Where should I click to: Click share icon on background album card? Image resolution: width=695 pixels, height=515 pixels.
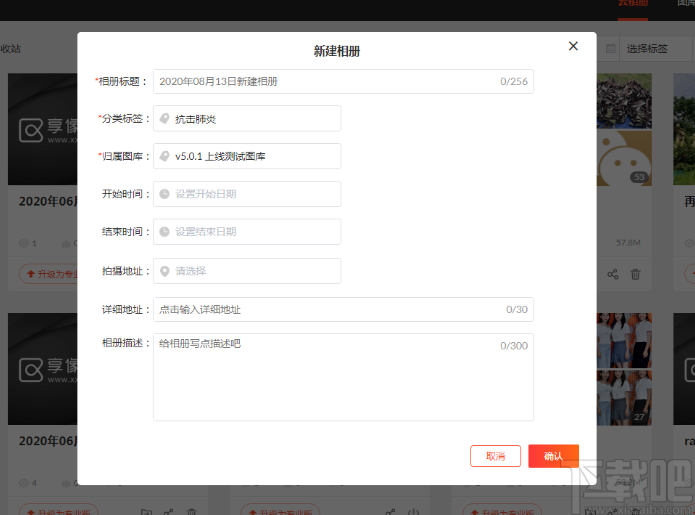pyautogui.click(x=613, y=274)
